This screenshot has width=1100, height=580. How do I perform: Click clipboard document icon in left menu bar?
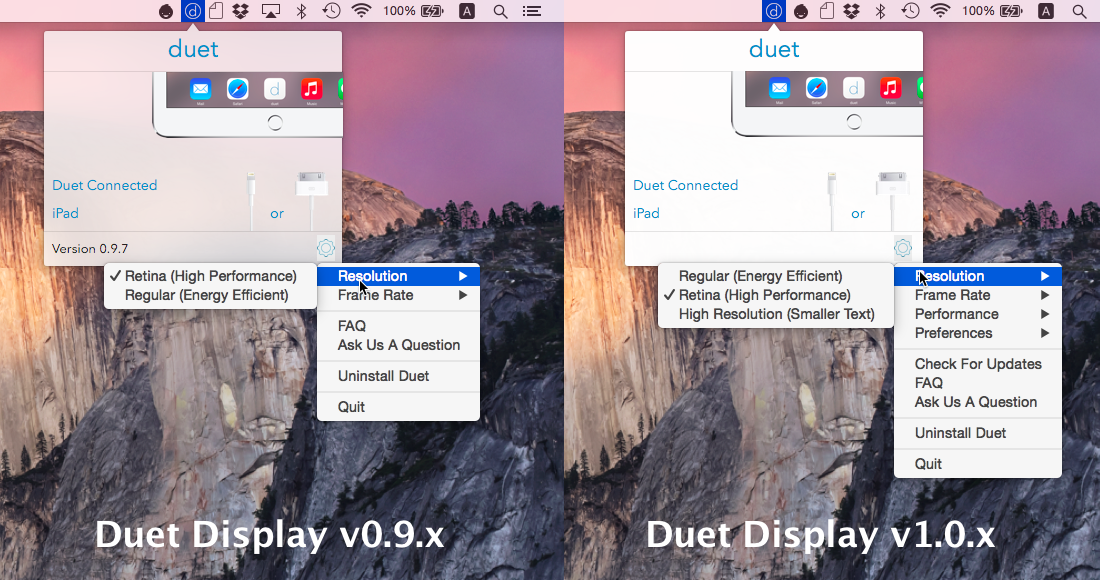(216, 11)
